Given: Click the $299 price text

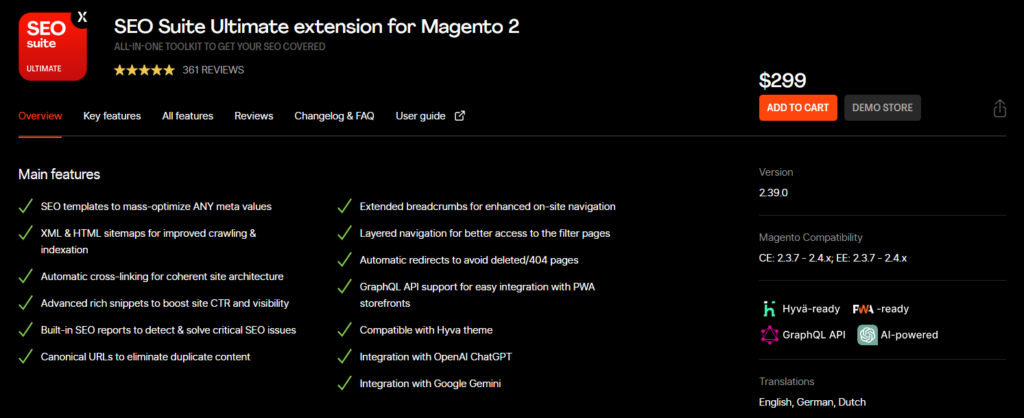Looking at the screenshot, I should pyautogui.click(x=783, y=81).
